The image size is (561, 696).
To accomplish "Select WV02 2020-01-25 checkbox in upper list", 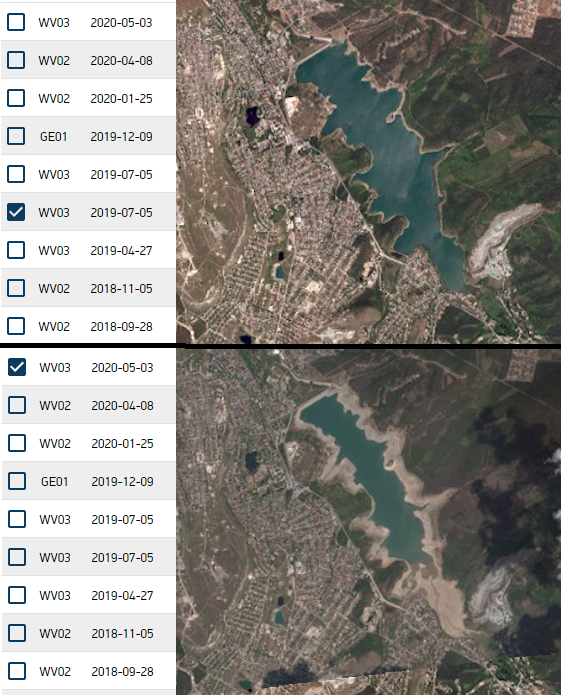I will (16, 98).
